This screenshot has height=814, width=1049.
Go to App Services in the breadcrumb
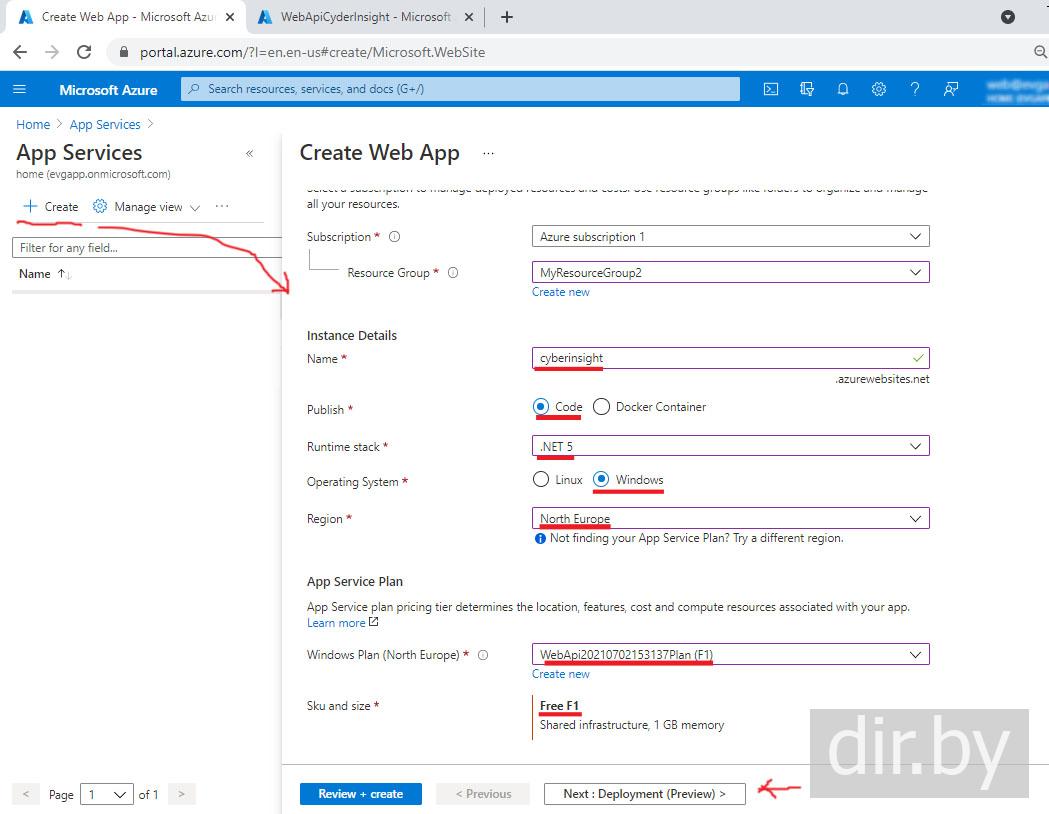tap(105, 125)
